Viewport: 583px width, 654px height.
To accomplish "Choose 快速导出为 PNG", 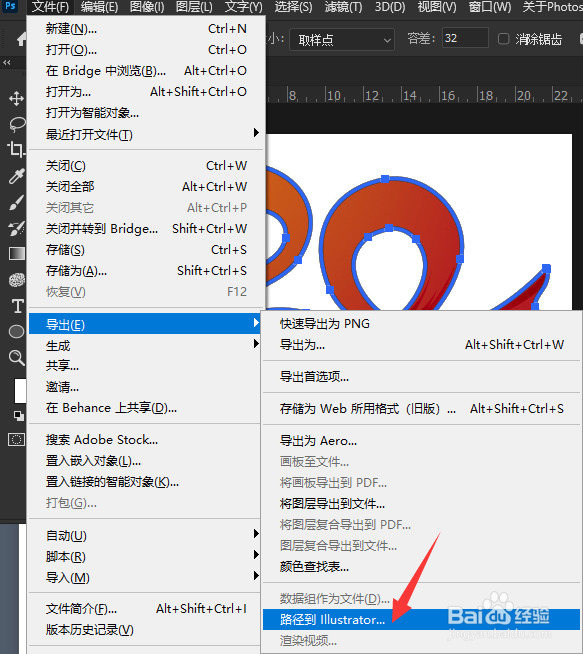I will pyautogui.click(x=421, y=324).
